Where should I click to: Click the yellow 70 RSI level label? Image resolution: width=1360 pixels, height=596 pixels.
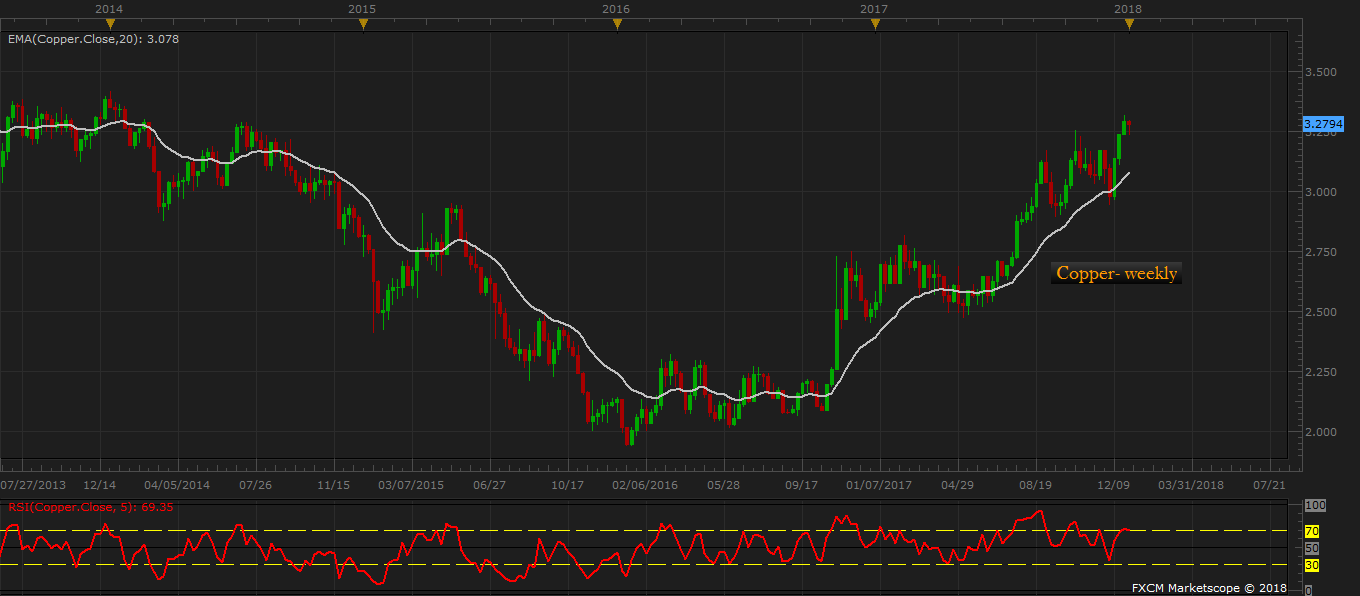point(1312,531)
